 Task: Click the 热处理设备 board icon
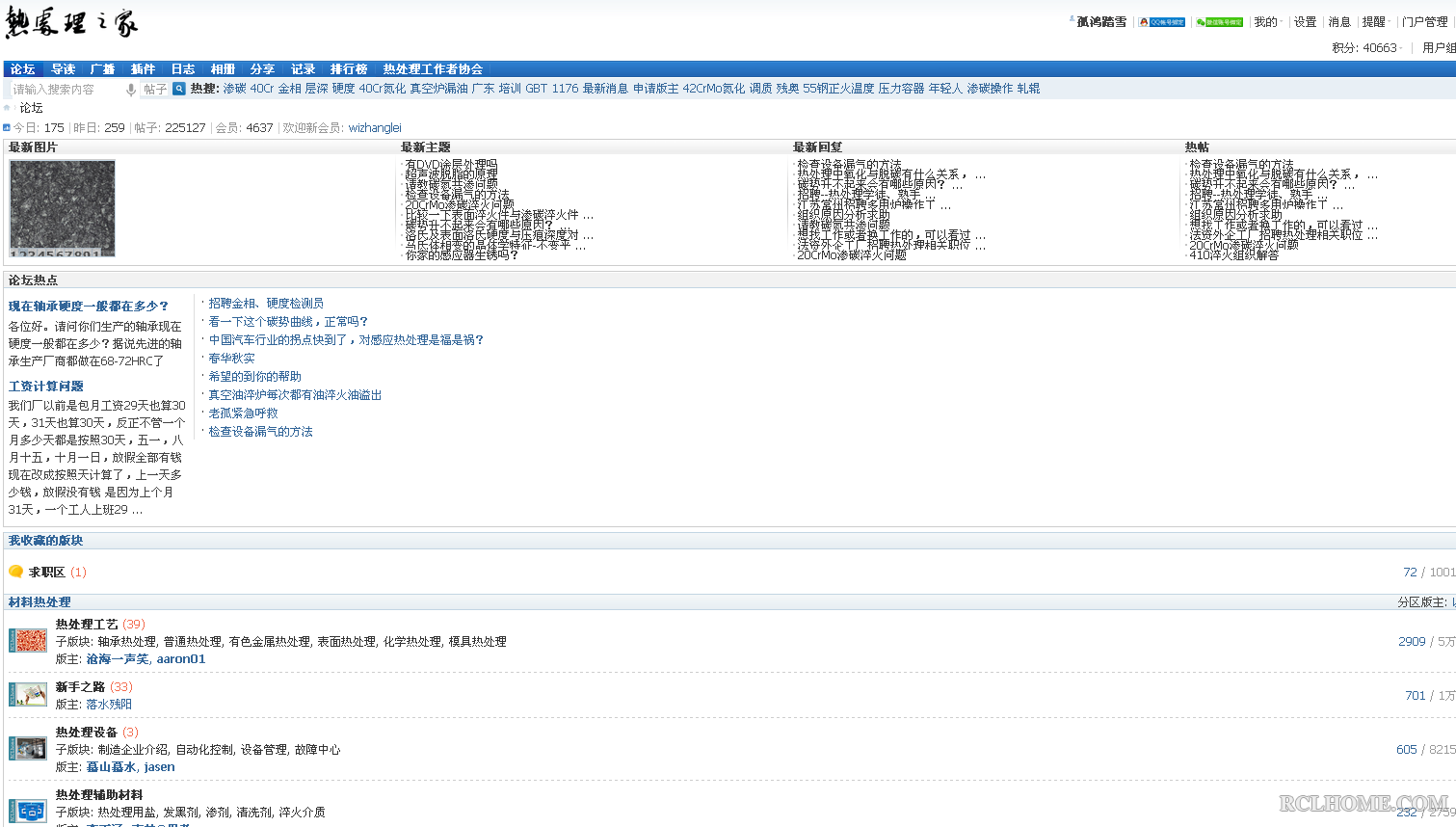click(28, 748)
